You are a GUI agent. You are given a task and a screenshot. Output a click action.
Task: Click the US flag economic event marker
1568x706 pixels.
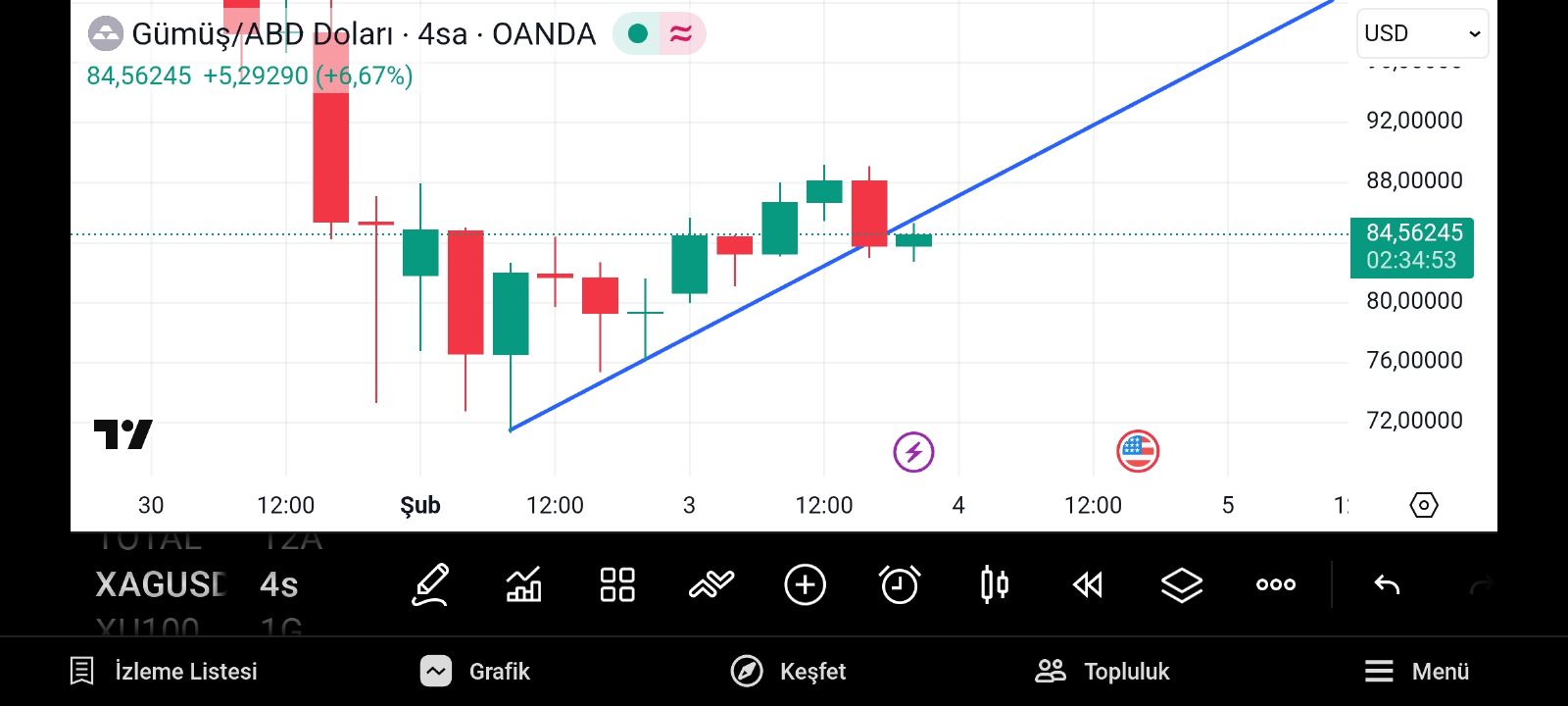point(1138,451)
